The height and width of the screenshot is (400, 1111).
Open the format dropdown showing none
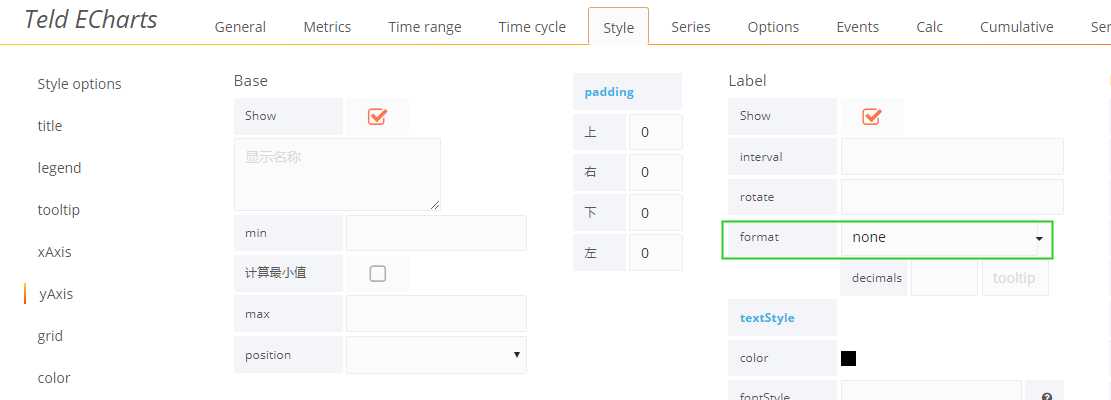947,238
